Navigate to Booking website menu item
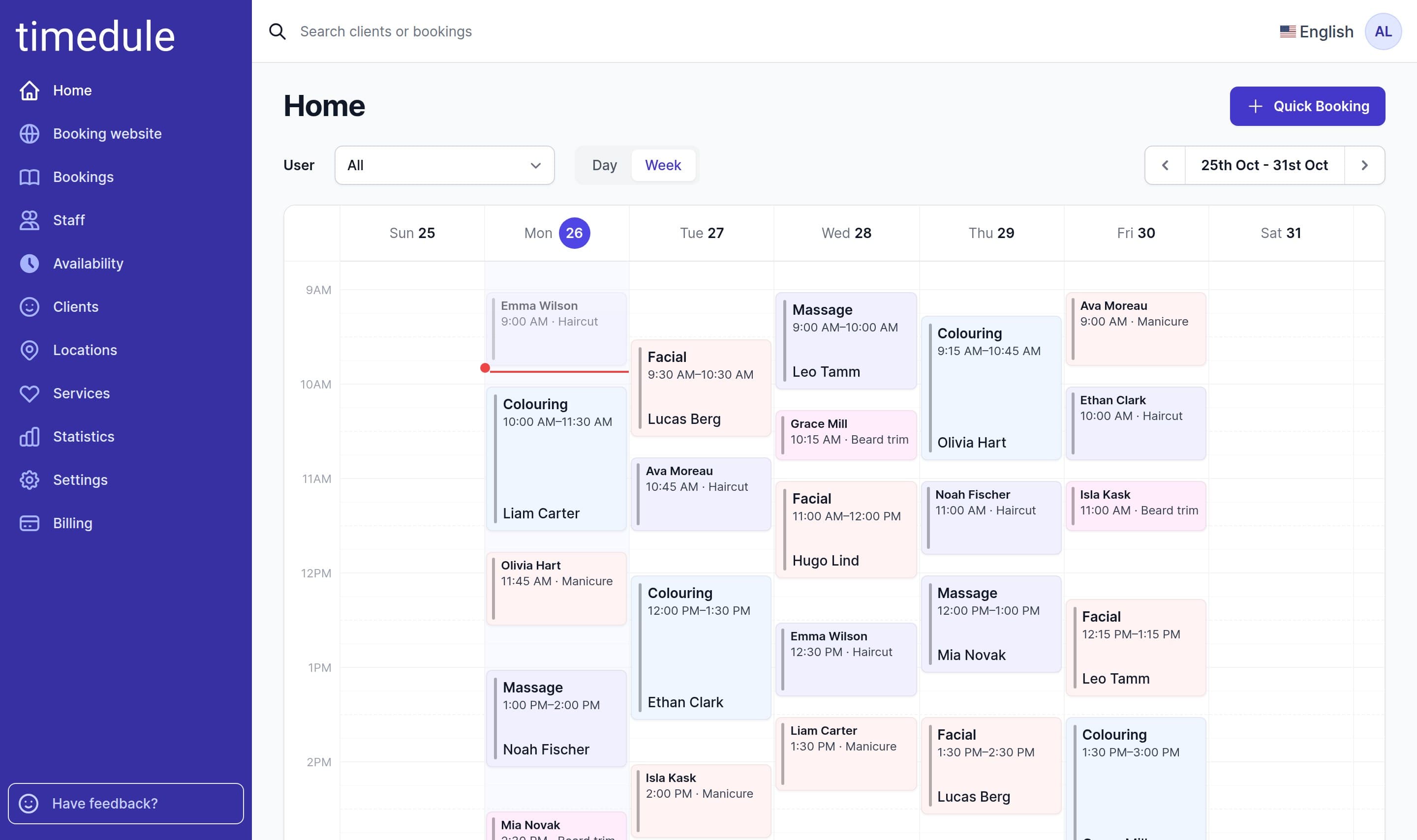Viewport: 1417px width, 840px height. [x=125, y=134]
